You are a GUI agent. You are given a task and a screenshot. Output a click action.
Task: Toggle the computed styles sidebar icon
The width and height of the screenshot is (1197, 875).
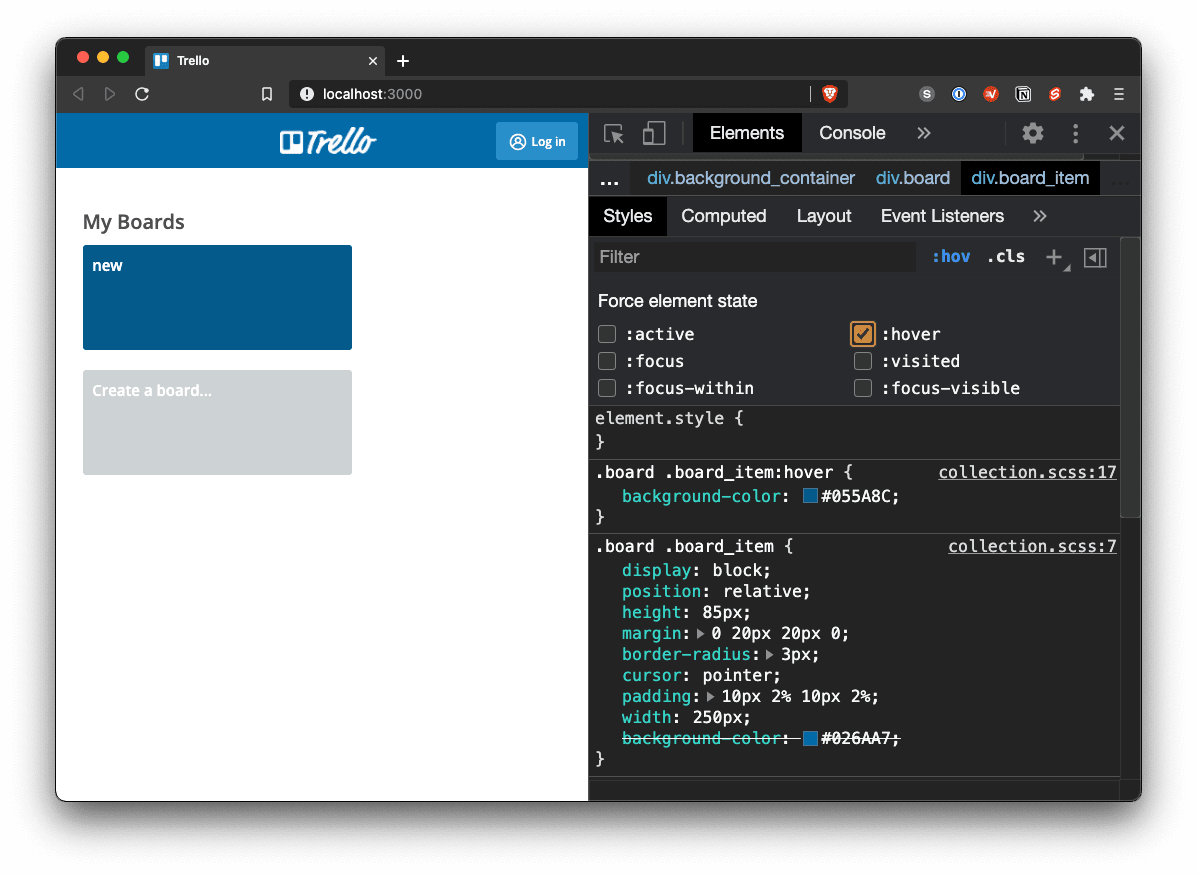click(x=1095, y=257)
